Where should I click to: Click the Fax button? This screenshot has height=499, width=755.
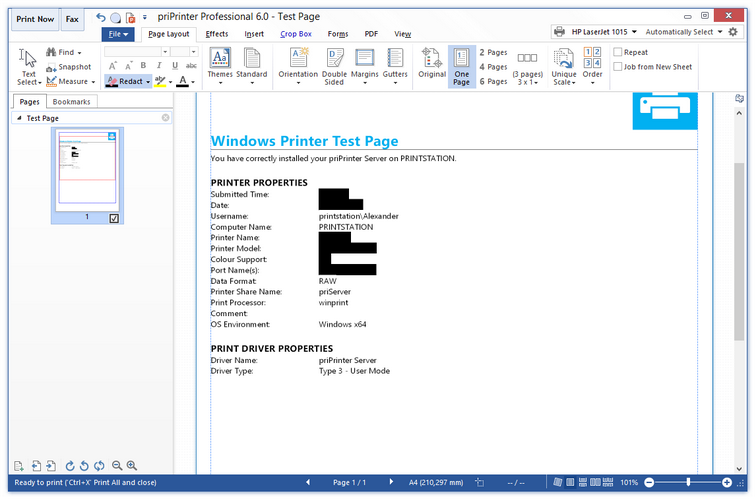72,19
